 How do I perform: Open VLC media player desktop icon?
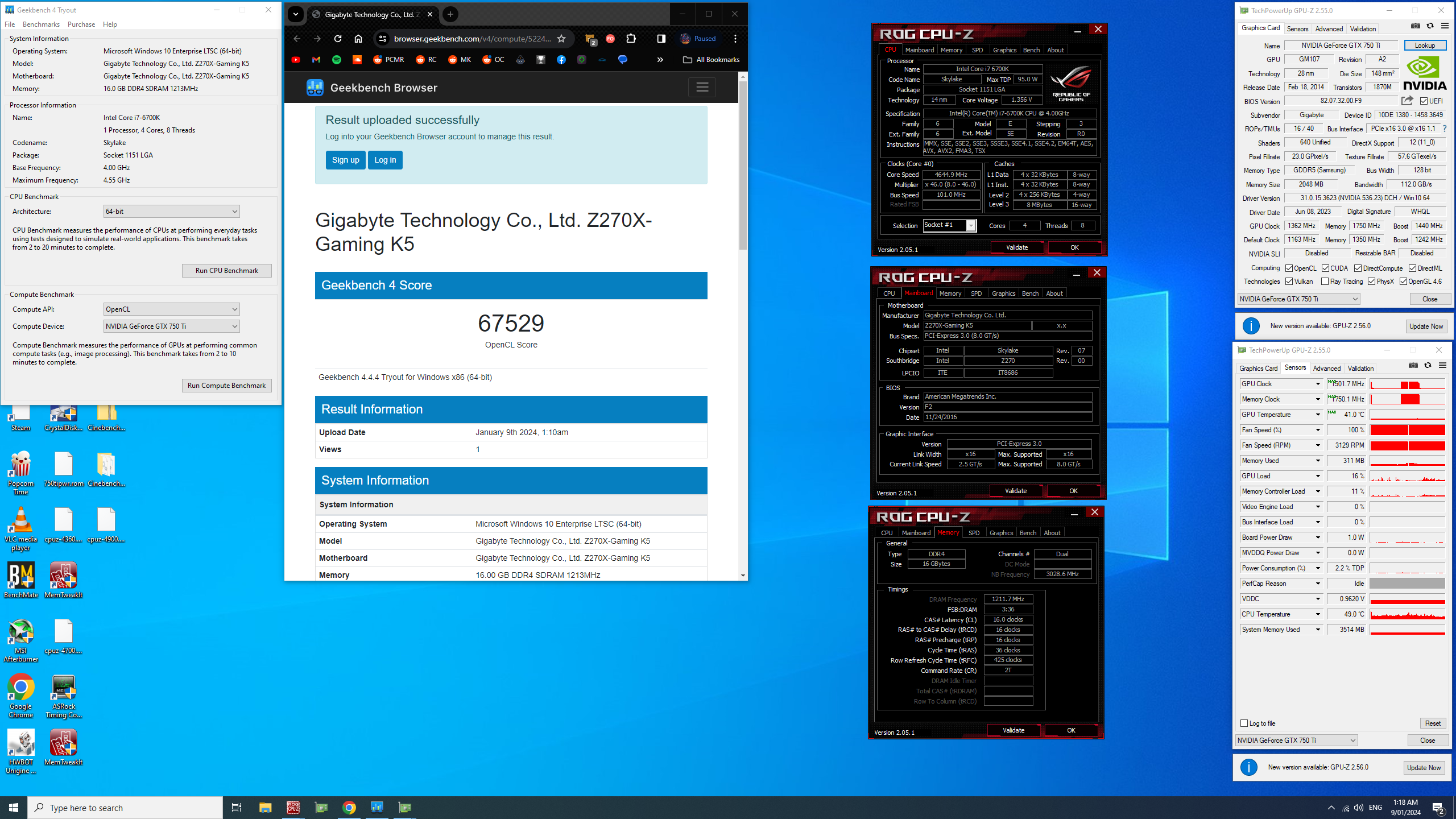pos(21,529)
